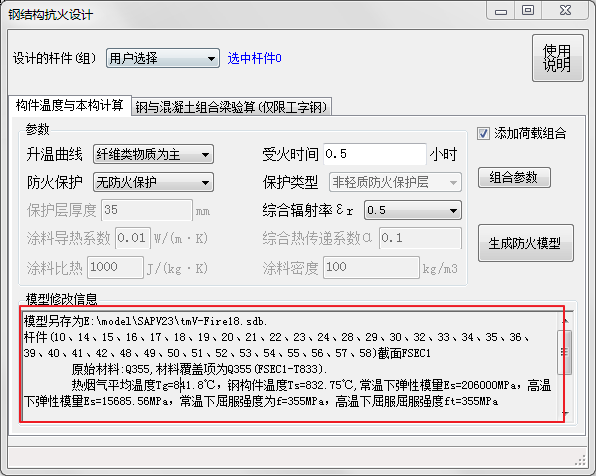Select 构件温度与本构计算 tab

pos(70,105)
